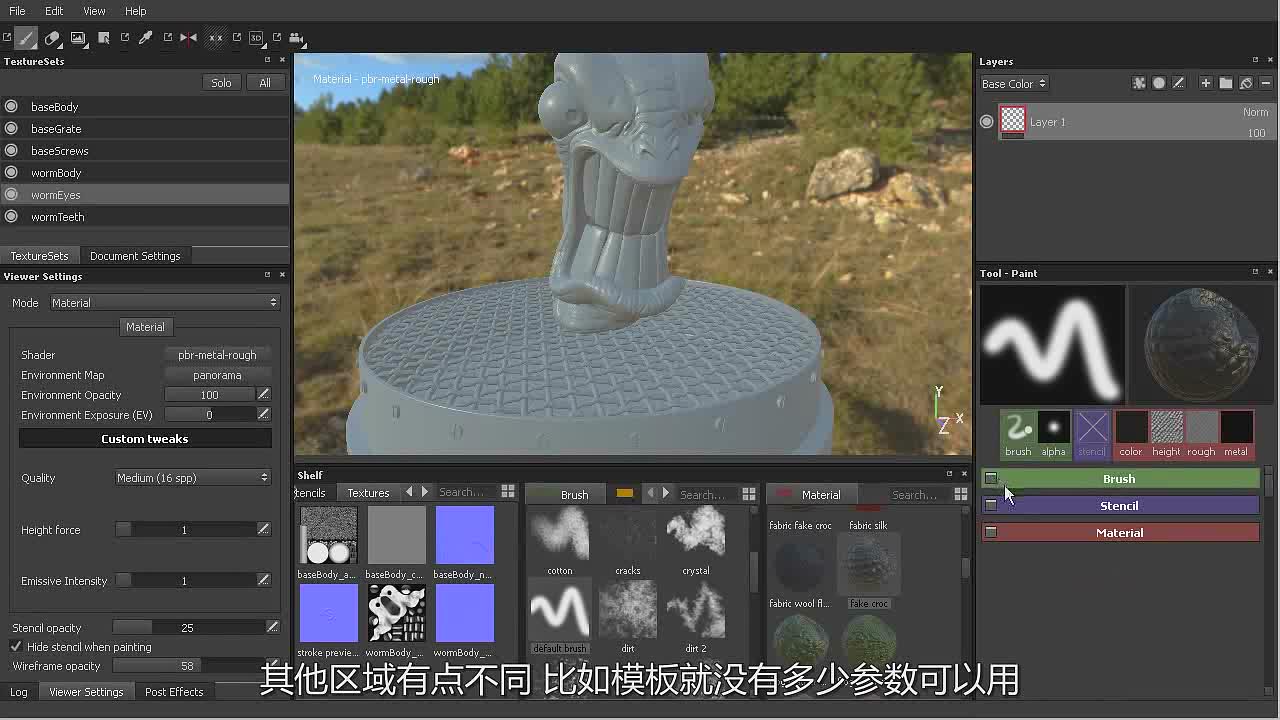This screenshot has height=720, width=1280.
Task: Open Layer 1 Norm blend mode dropdown
Action: (1255, 112)
